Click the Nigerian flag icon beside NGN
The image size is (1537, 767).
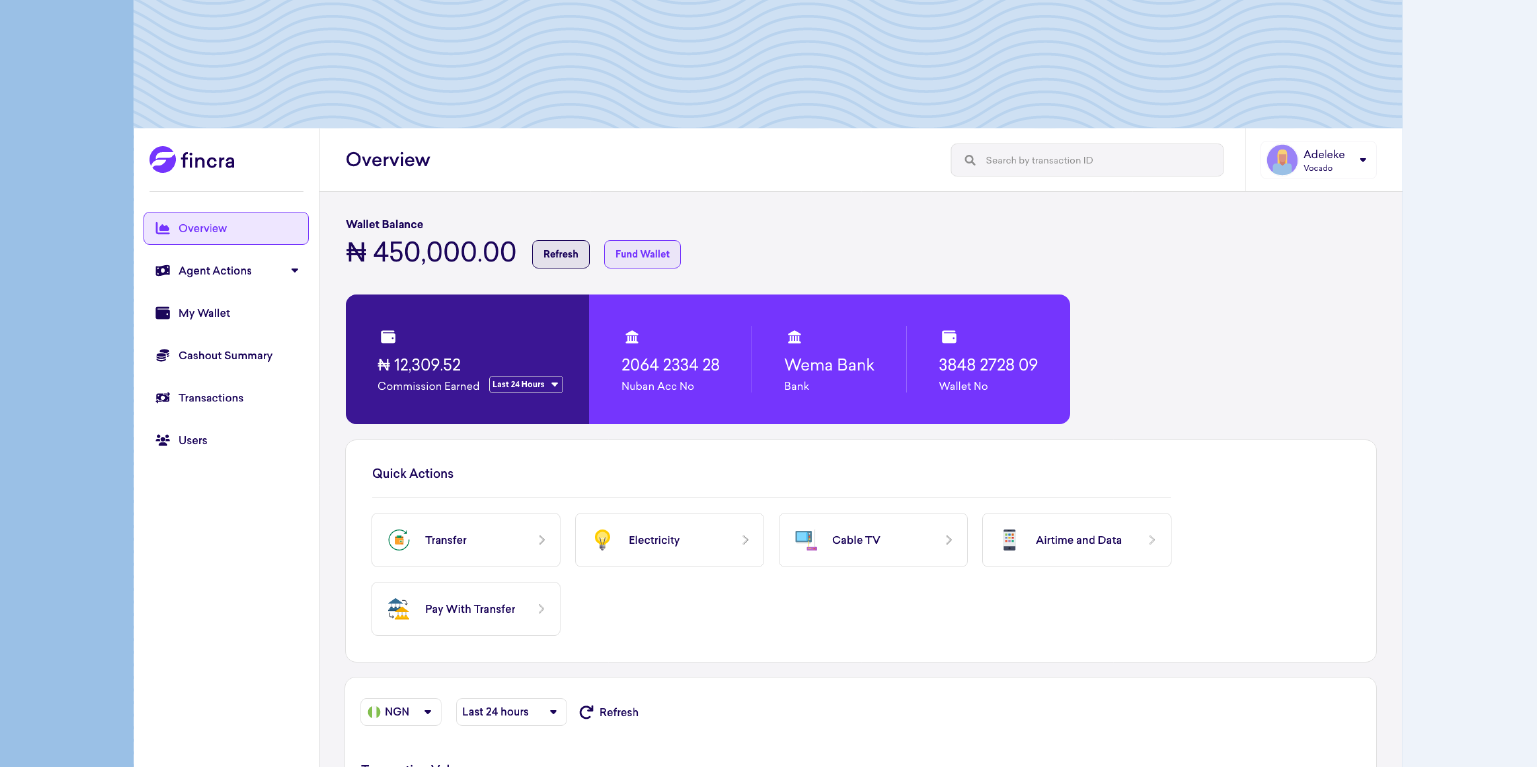pos(374,712)
